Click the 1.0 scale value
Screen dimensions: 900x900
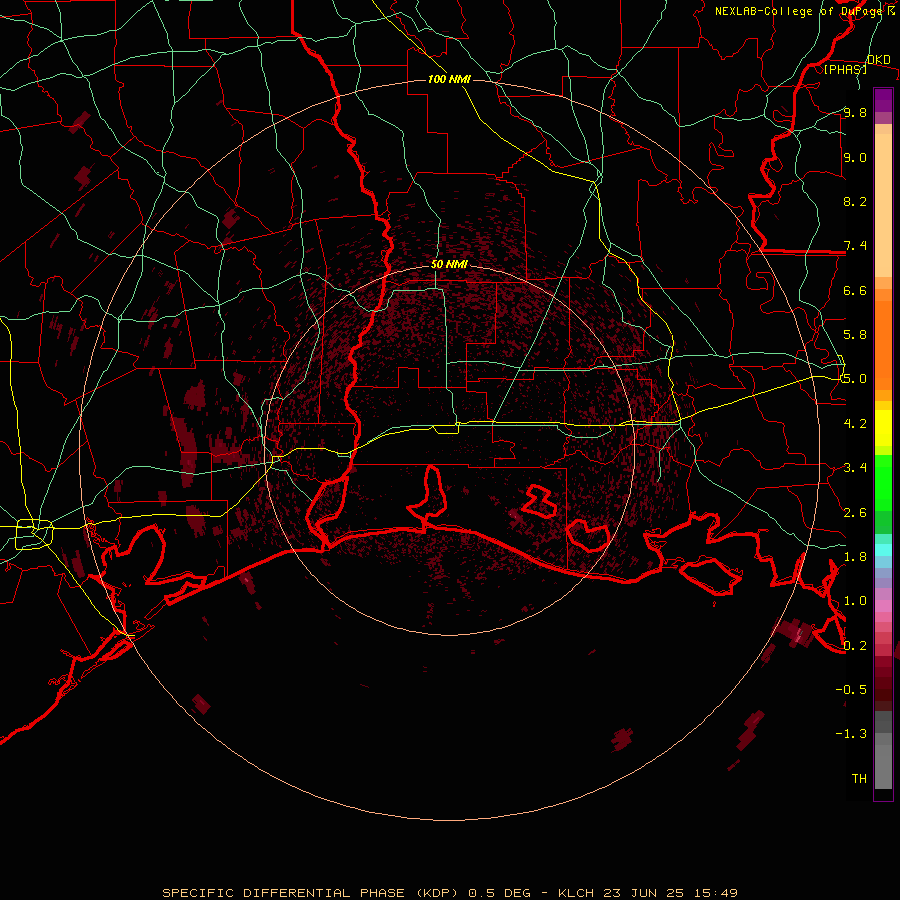click(855, 600)
